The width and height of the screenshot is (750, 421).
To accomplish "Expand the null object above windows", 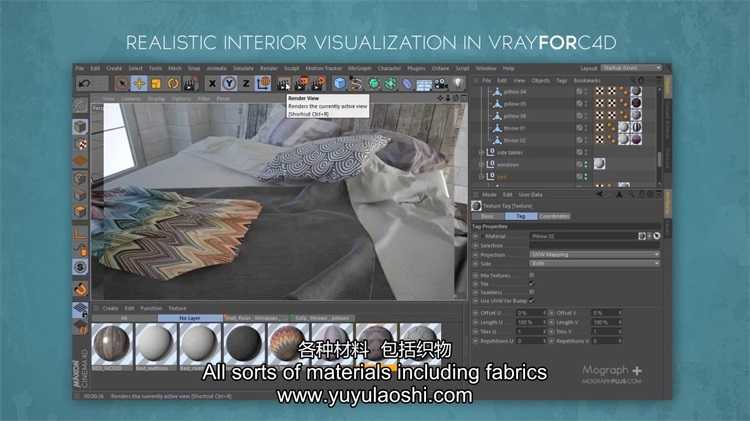I will click(x=482, y=152).
